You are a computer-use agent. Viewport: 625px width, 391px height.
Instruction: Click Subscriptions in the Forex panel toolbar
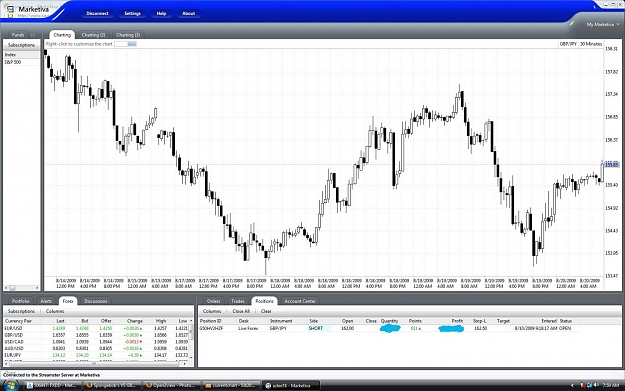pyautogui.click(x=22, y=311)
